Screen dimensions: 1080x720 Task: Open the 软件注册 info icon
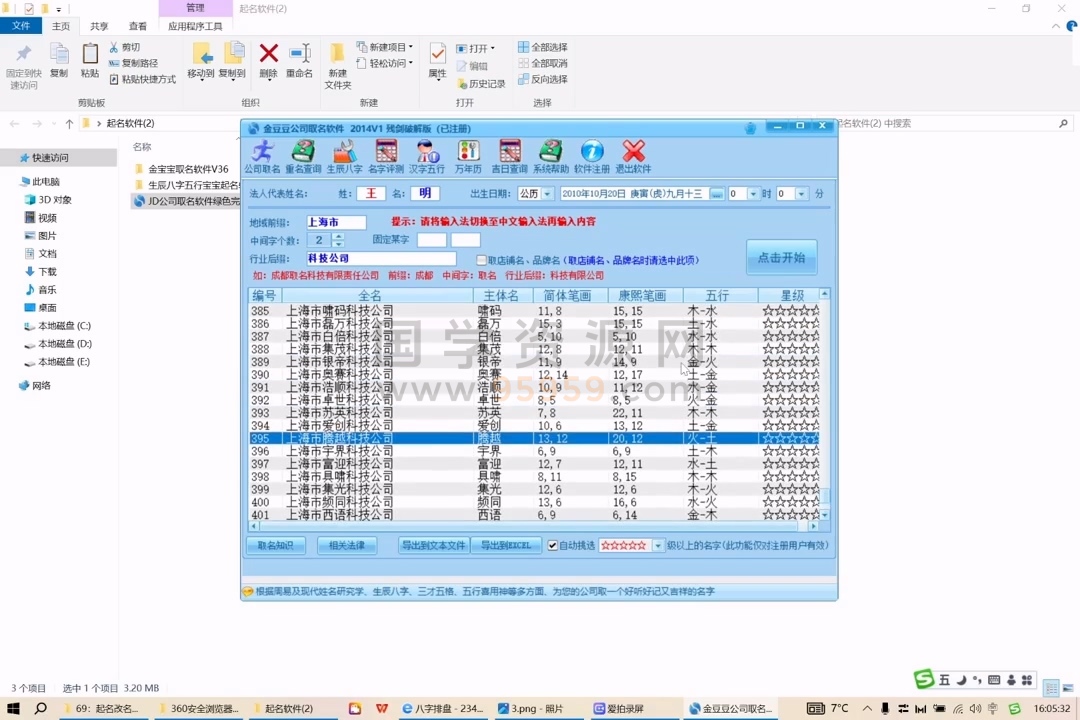coord(592,156)
